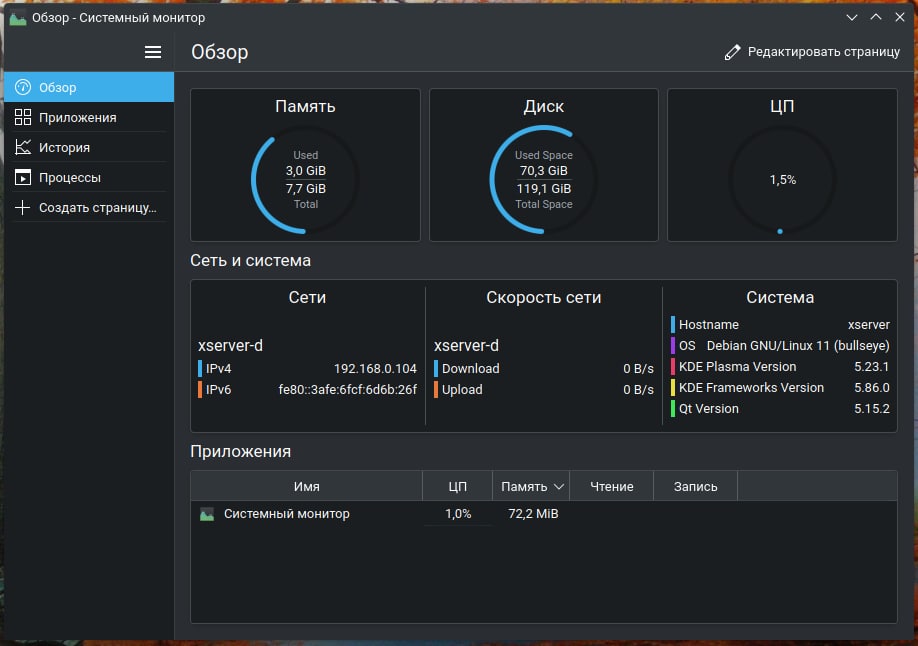The height and width of the screenshot is (646, 918).
Task: Sort applications by Запись column
Action: (696, 486)
